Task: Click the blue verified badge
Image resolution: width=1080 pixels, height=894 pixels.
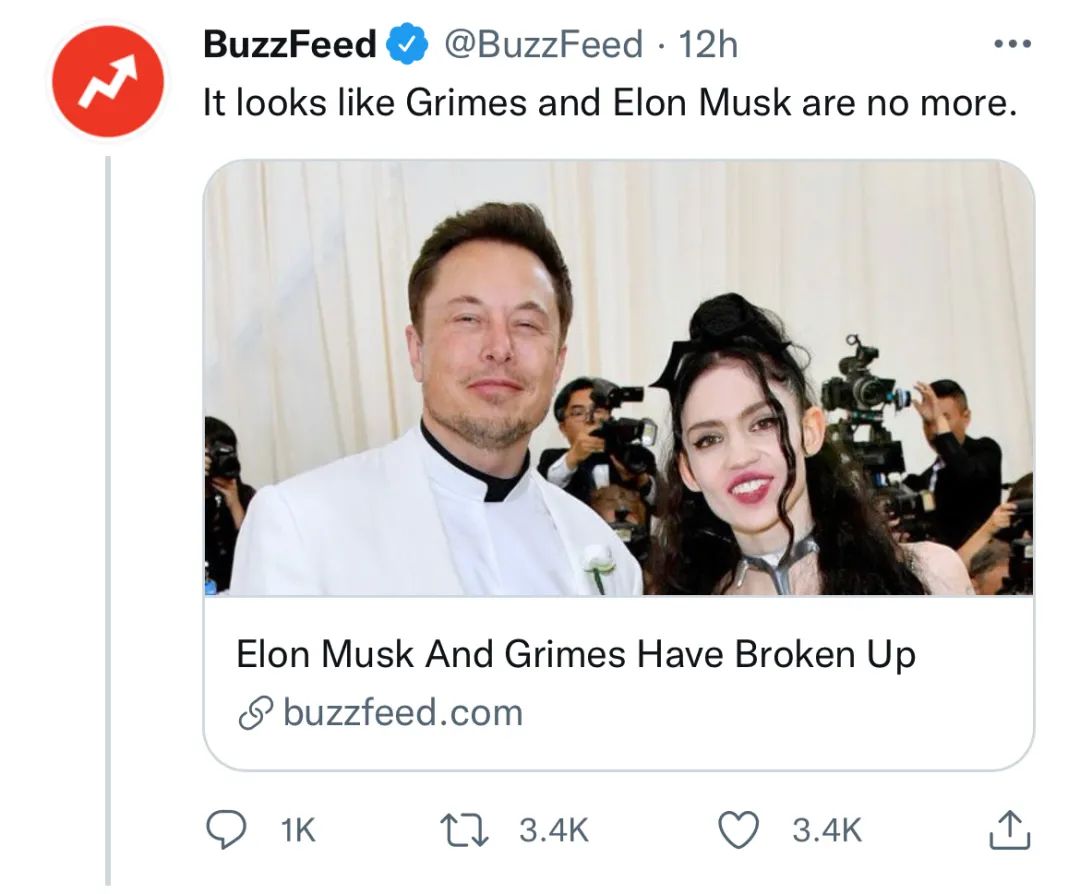Action: coord(406,44)
